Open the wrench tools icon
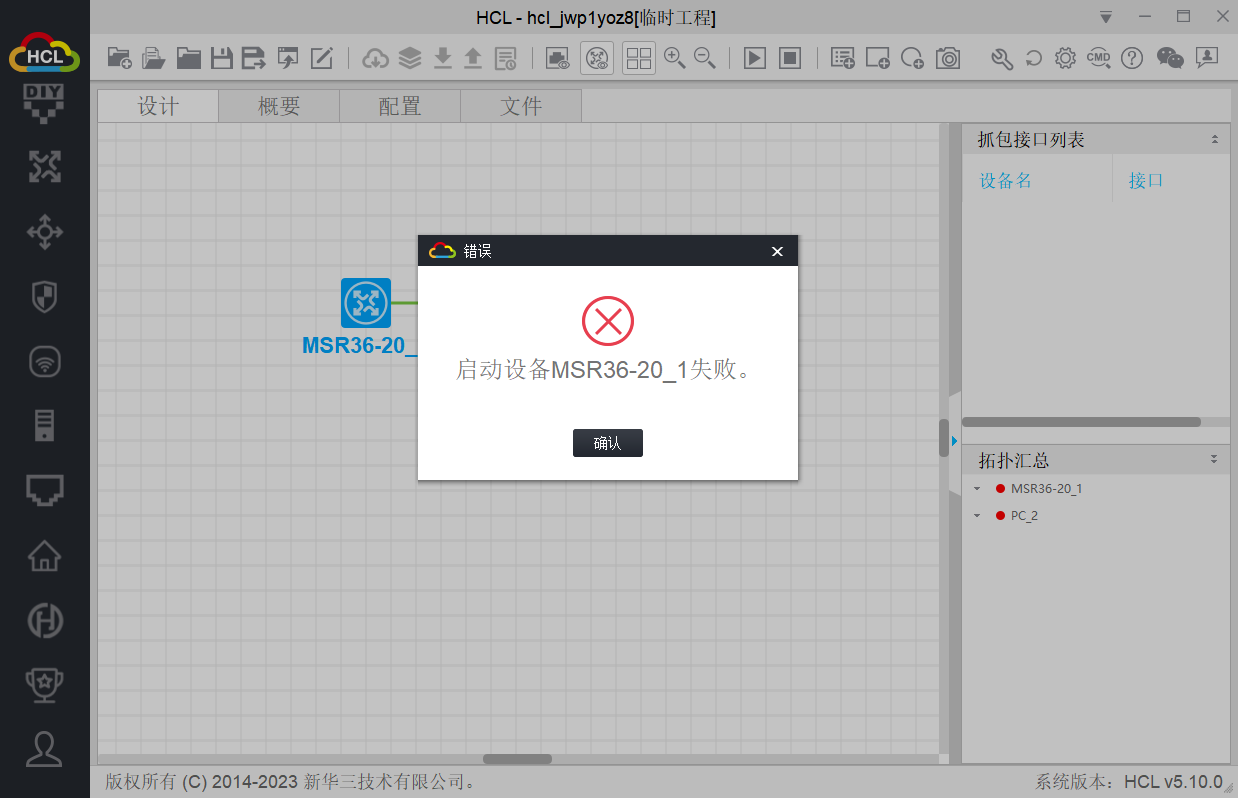Image resolution: width=1238 pixels, height=798 pixels. [x=1002, y=58]
